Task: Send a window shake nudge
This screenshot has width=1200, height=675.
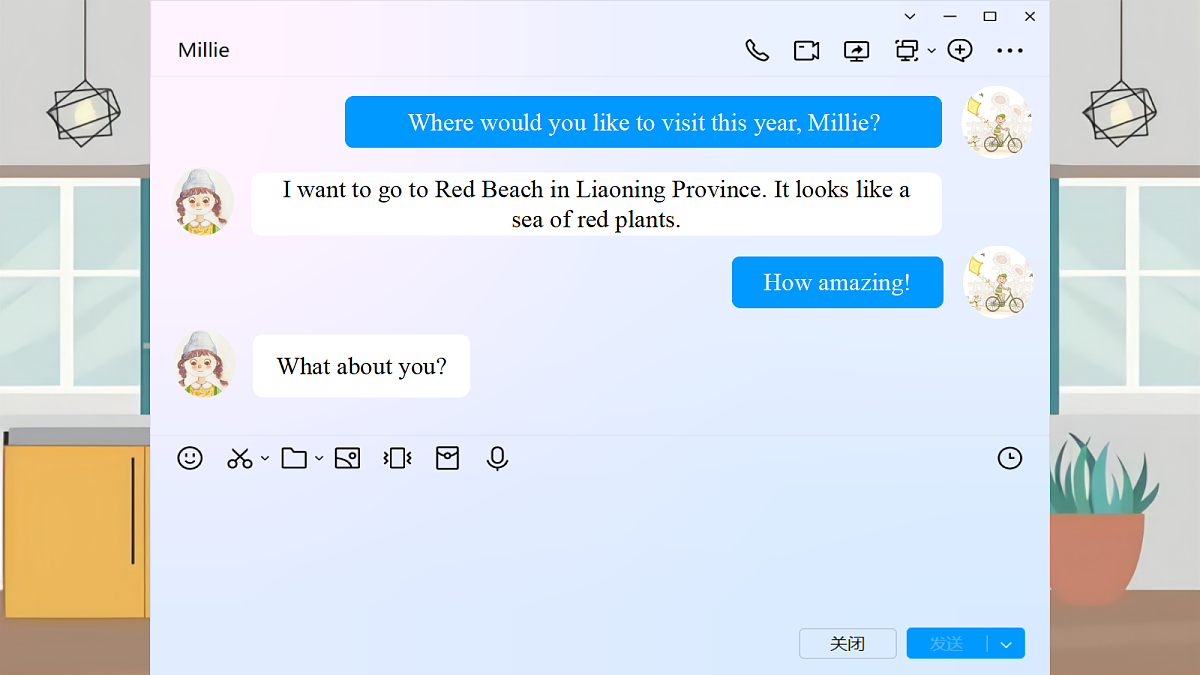Action: 397,458
